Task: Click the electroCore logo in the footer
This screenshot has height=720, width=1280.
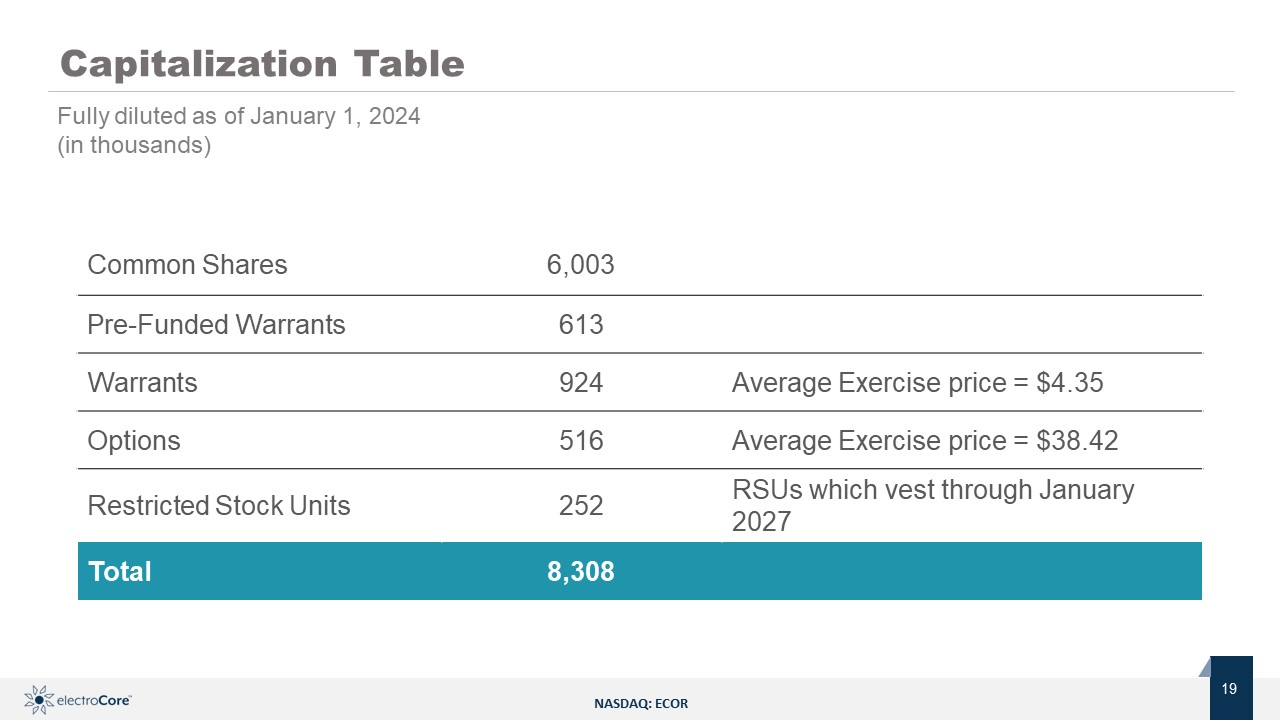Action: pos(78,700)
